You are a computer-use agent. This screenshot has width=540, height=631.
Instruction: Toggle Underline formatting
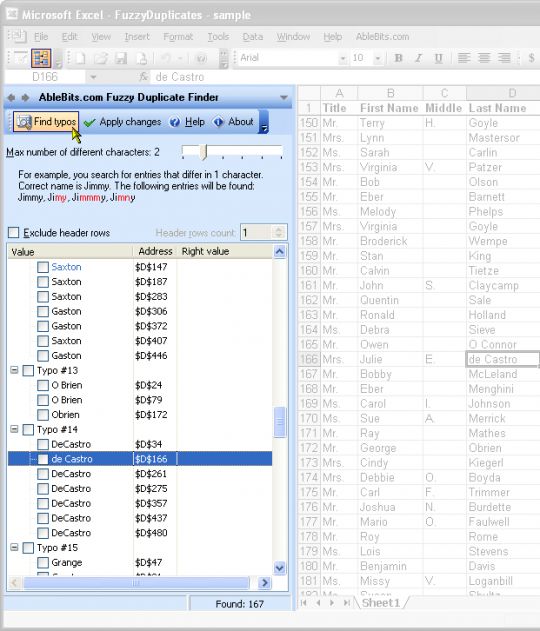click(439, 58)
